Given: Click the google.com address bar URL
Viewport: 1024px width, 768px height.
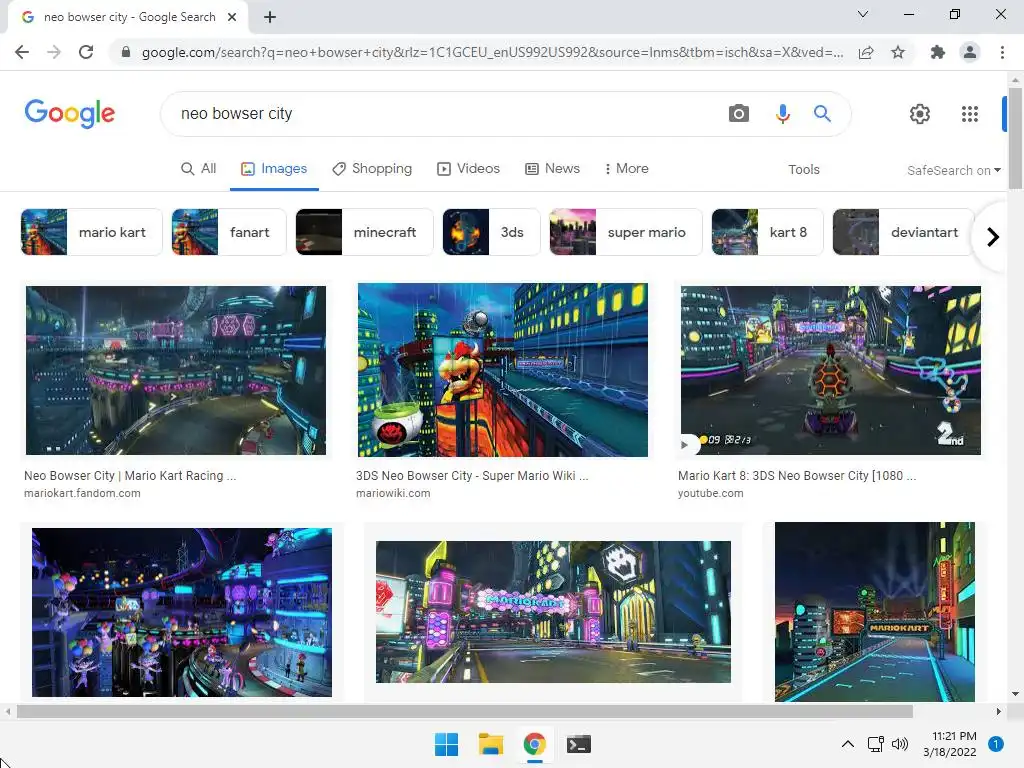Looking at the screenshot, I should [x=492, y=52].
